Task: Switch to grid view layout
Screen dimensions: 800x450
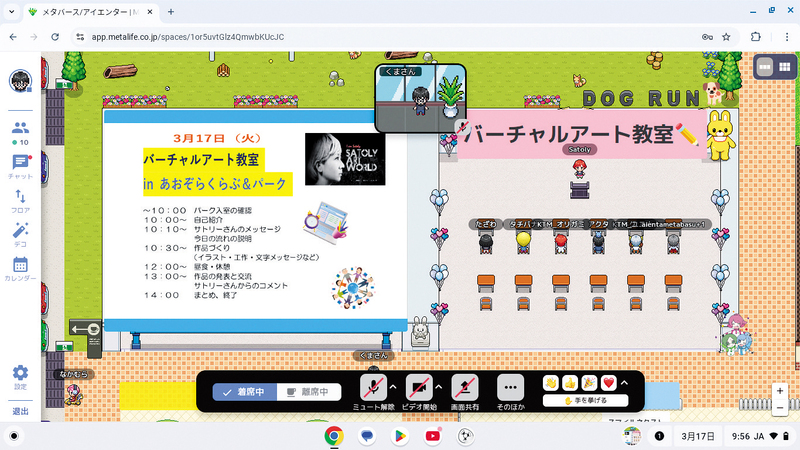Action: [785, 66]
